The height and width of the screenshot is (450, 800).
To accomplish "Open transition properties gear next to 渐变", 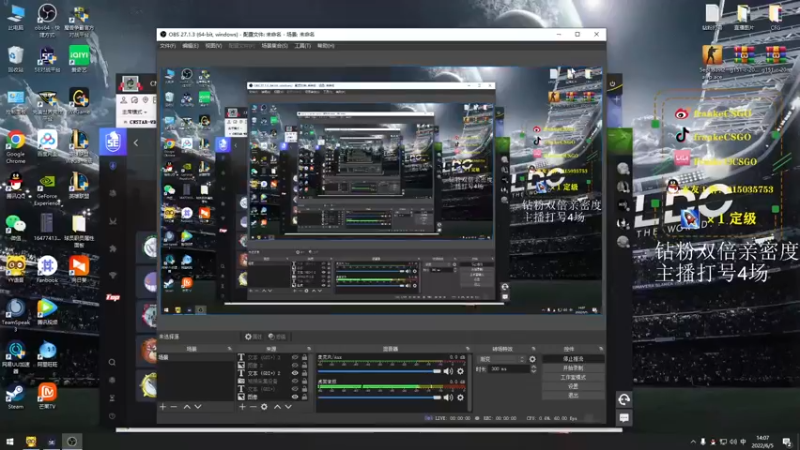I will click(533, 359).
